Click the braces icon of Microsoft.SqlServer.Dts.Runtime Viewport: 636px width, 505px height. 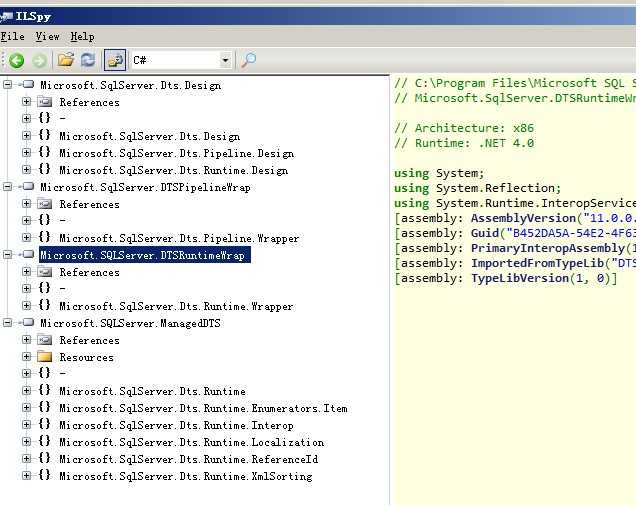[x=45, y=390]
